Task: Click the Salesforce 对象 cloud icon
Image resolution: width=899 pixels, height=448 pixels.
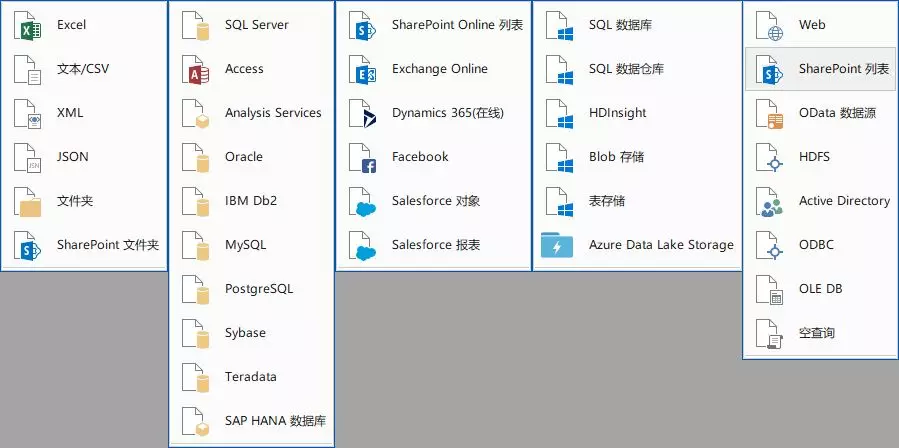Action: click(x=362, y=202)
